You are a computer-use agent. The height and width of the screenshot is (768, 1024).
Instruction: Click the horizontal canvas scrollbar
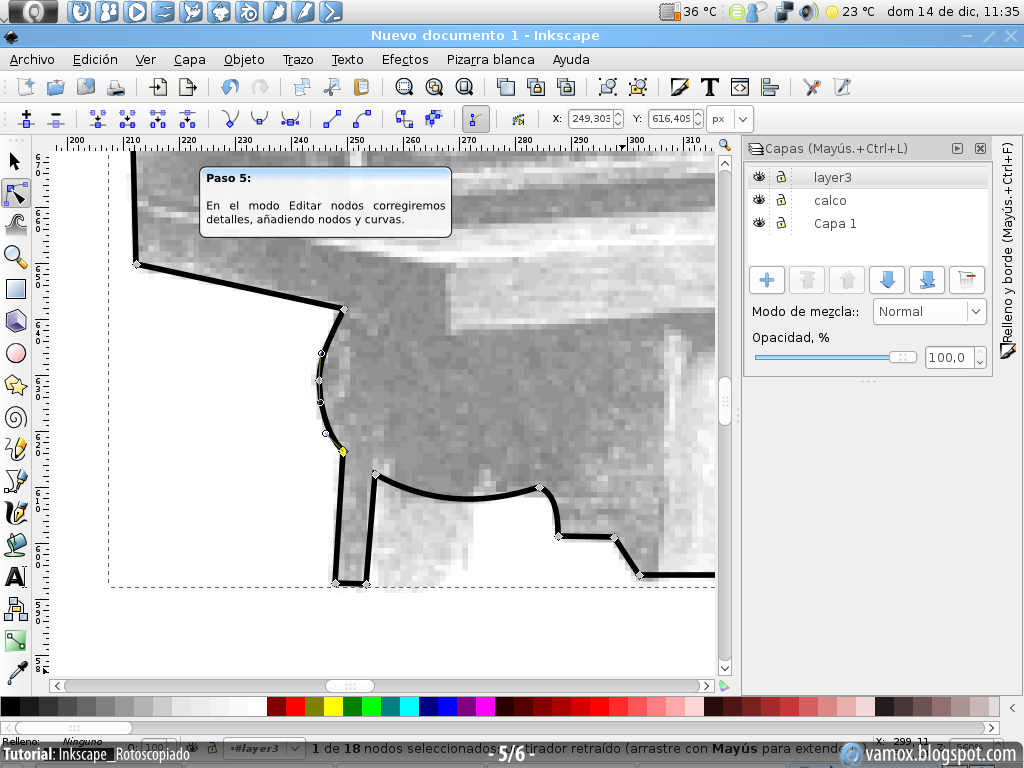[383, 686]
